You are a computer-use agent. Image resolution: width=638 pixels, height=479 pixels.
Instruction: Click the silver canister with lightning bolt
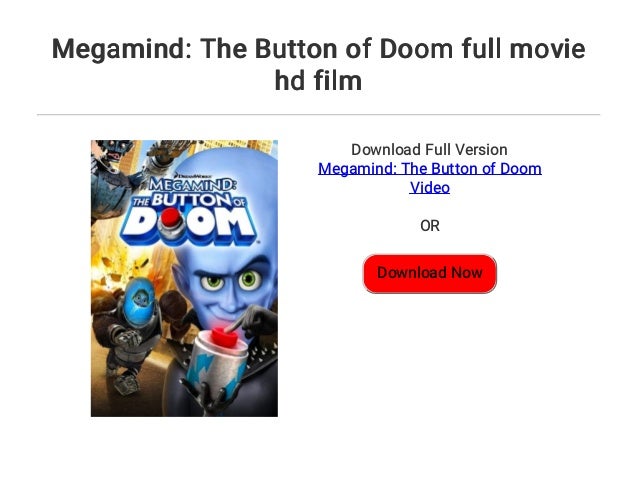point(217,367)
